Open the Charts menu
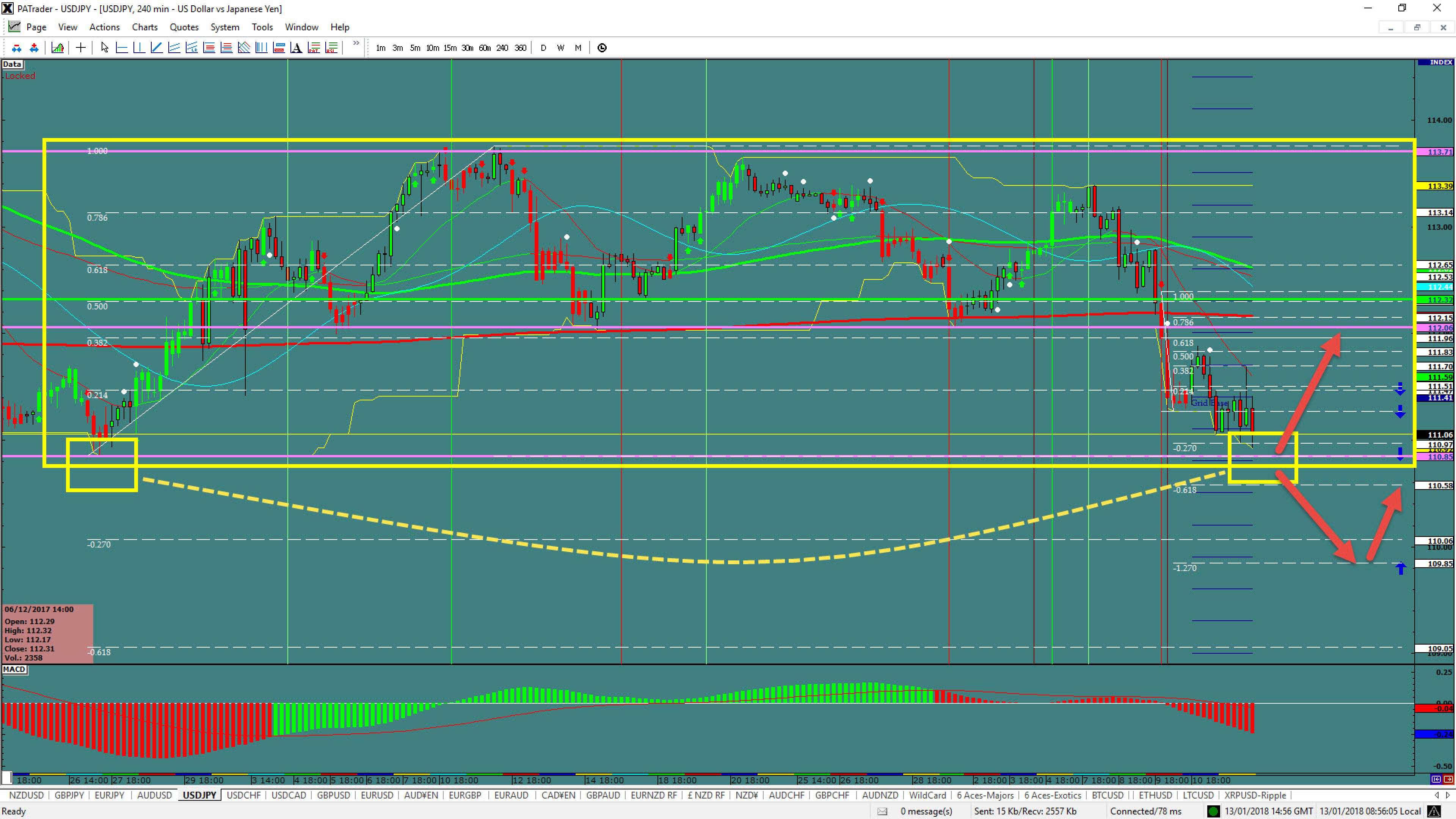Viewport: 1456px width, 819px height. [145, 27]
